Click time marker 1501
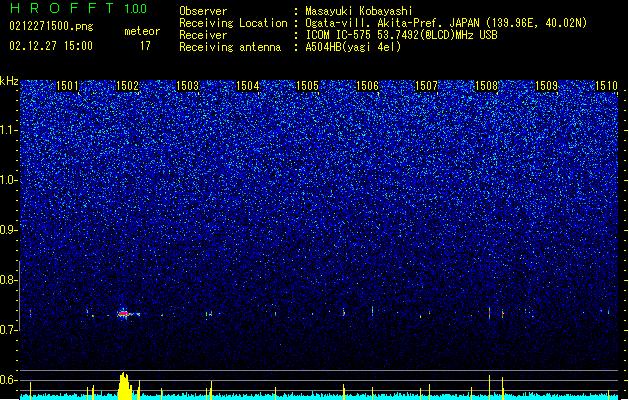The width and height of the screenshot is (629, 400). pyautogui.click(x=67, y=86)
